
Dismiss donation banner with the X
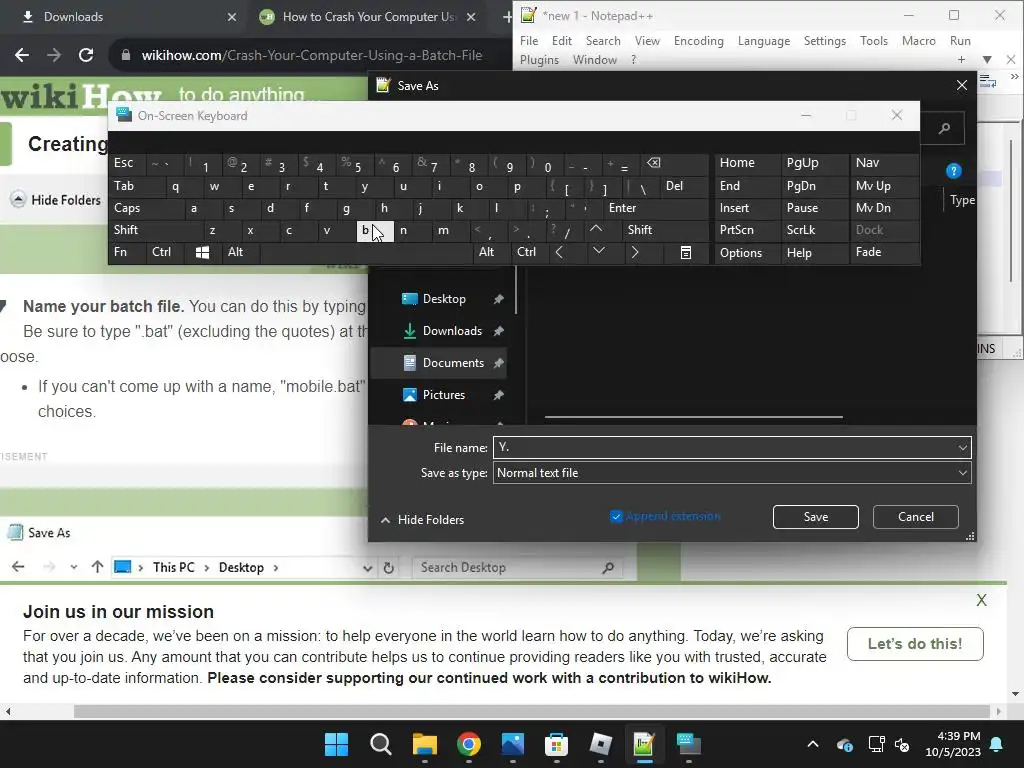pyautogui.click(x=982, y=600)
